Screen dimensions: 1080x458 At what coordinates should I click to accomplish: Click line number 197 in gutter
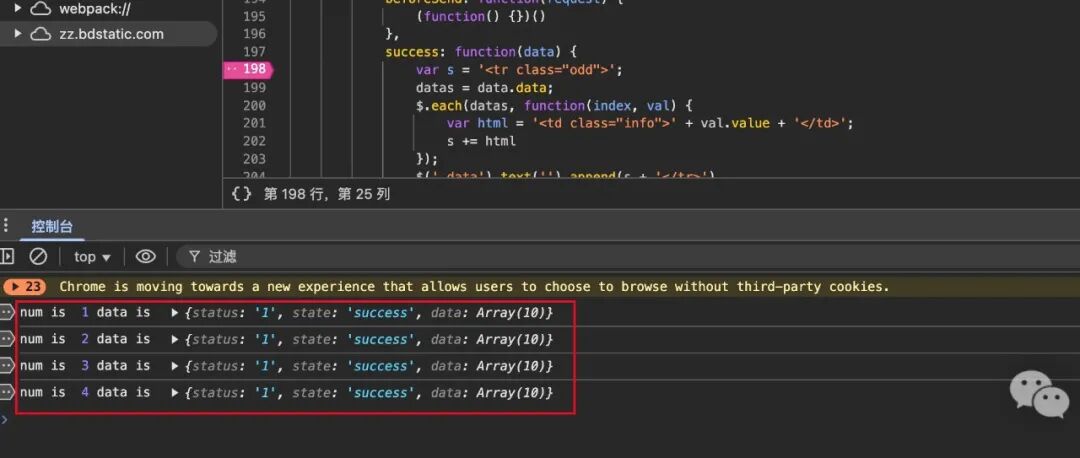[254, 52]
